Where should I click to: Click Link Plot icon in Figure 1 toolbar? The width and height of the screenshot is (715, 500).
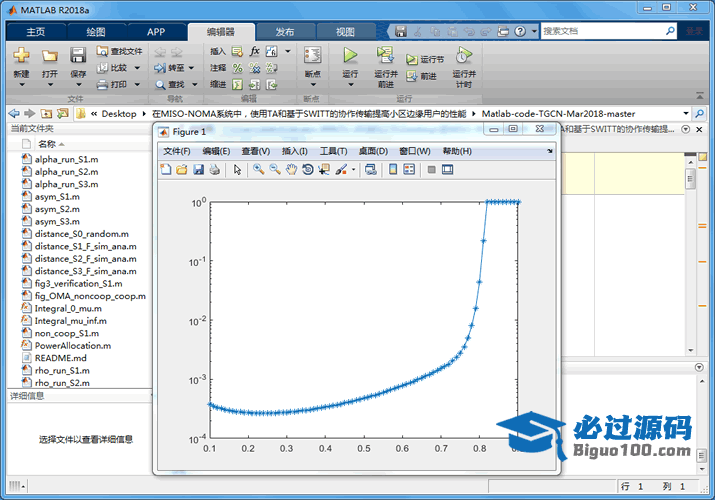[x=371, y=170]
